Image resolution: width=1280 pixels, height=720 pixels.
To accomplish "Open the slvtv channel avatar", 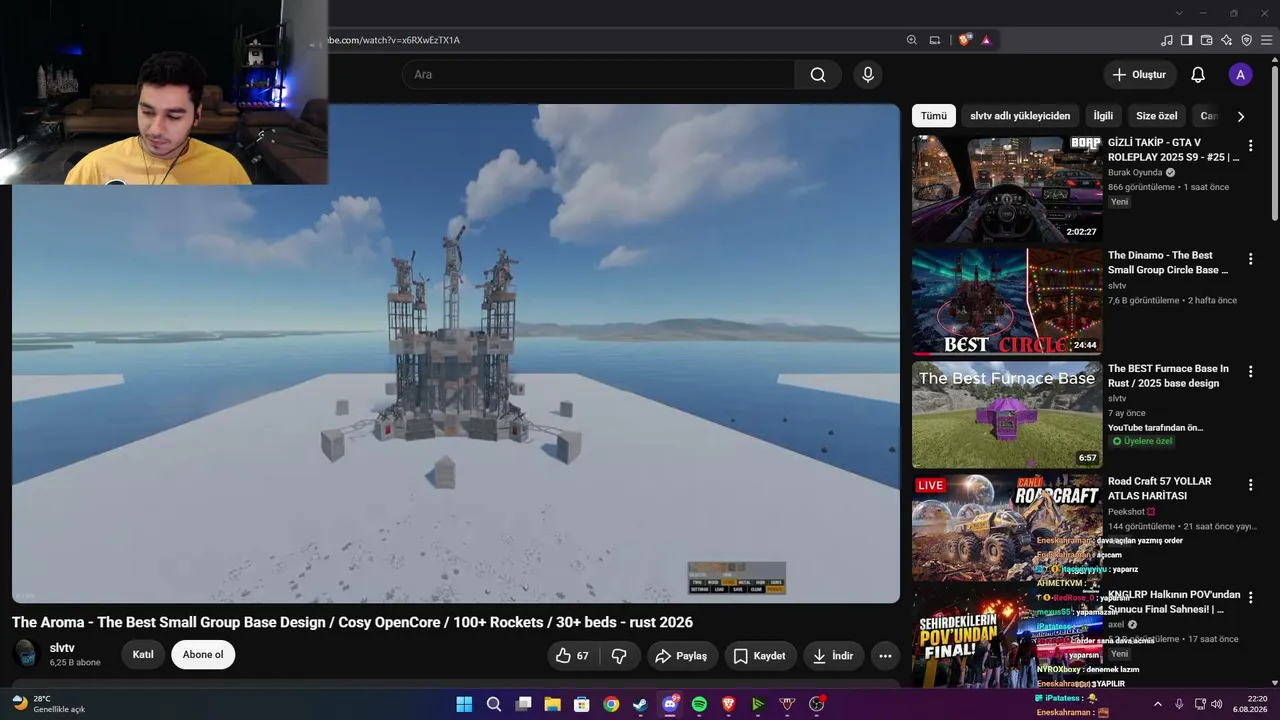I will [26, 655].
